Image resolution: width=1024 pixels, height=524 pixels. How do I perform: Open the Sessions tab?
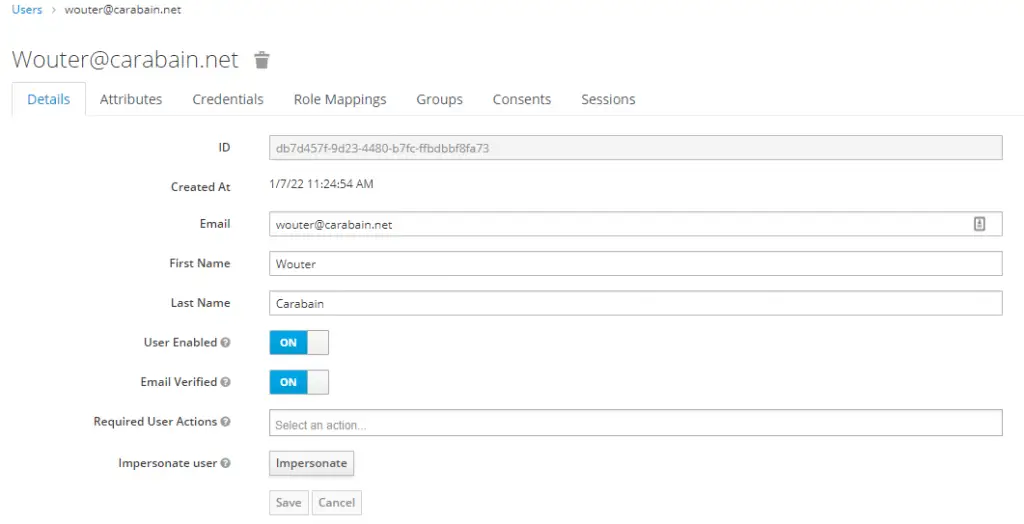click(x=608, y=99)
